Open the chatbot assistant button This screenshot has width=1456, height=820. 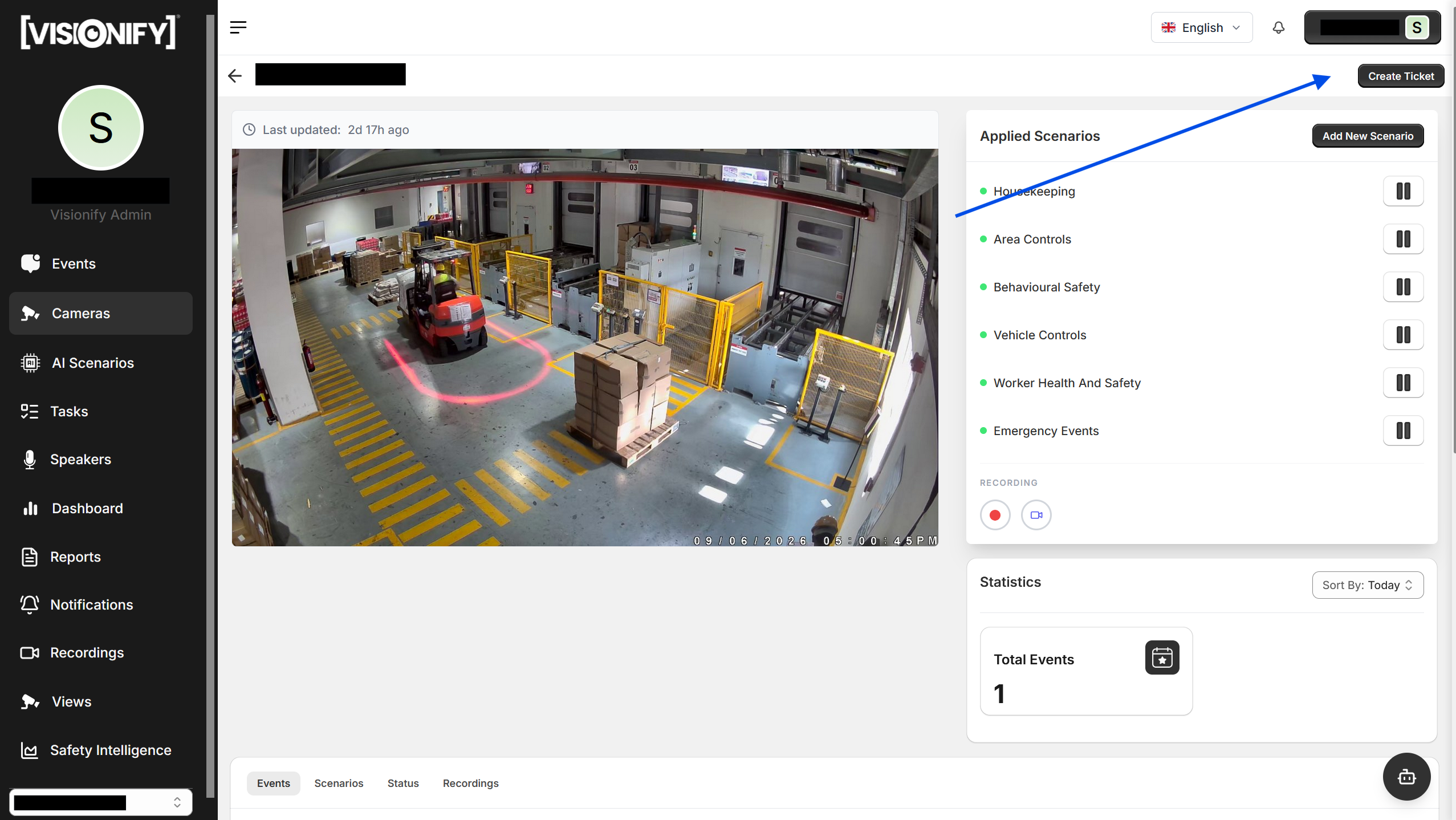[x=1406, y=777]
